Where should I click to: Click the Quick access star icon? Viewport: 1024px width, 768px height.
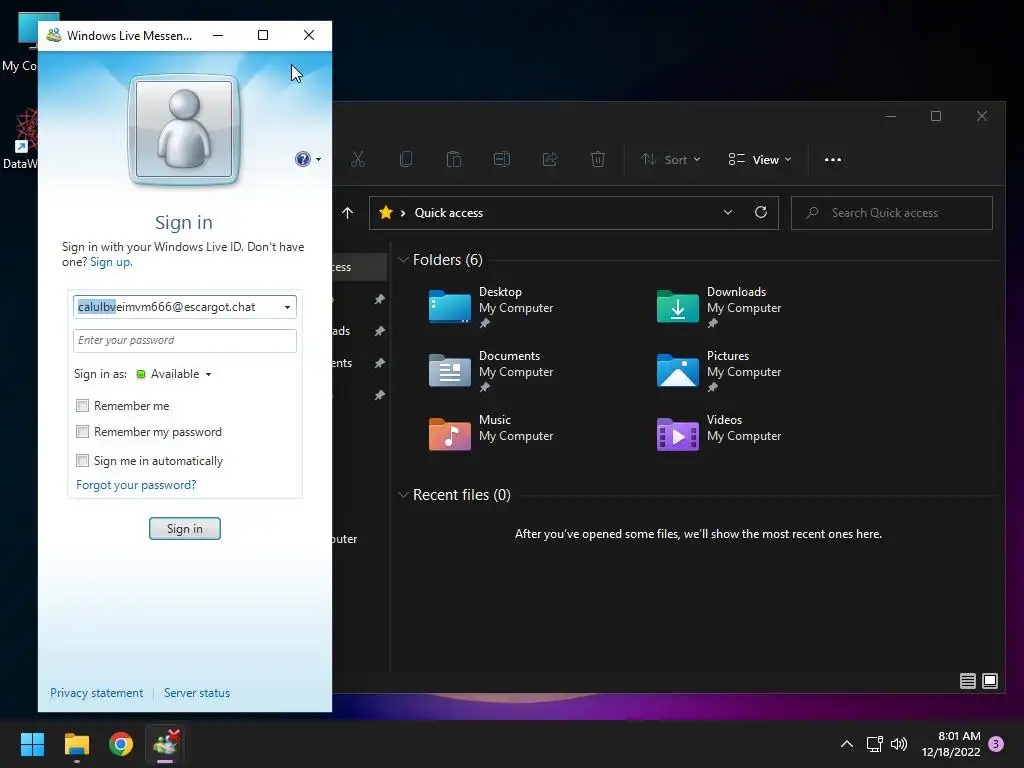click(386, 212)
